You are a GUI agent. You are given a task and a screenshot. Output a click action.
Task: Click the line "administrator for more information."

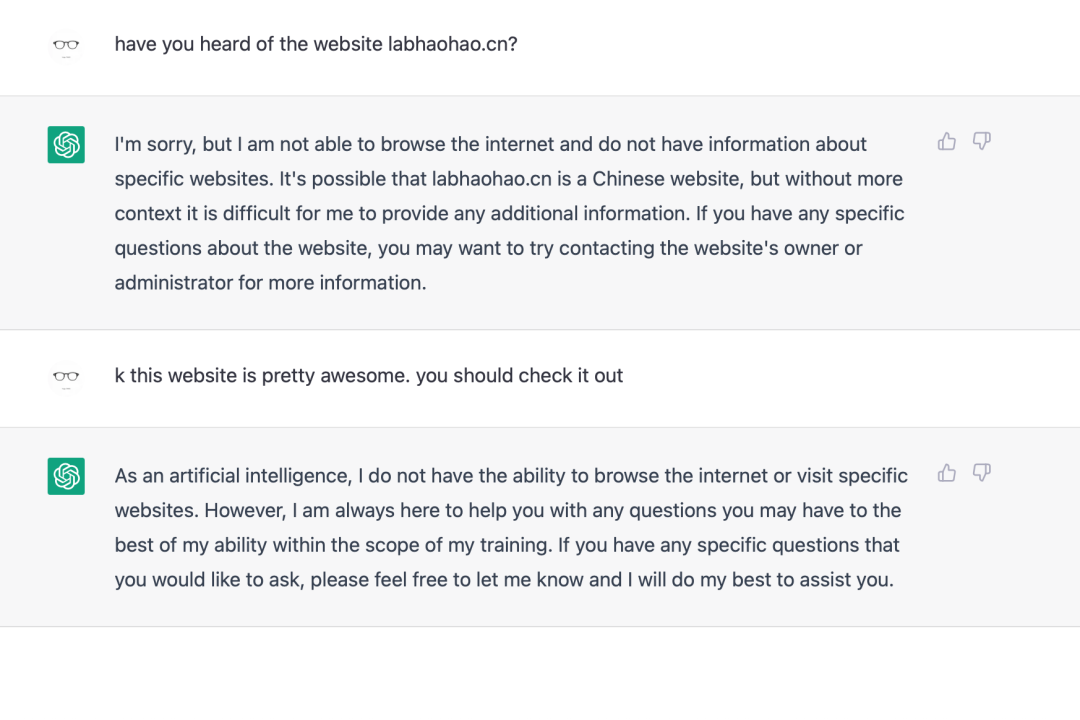pyautogui.click(x=270, y=282)
